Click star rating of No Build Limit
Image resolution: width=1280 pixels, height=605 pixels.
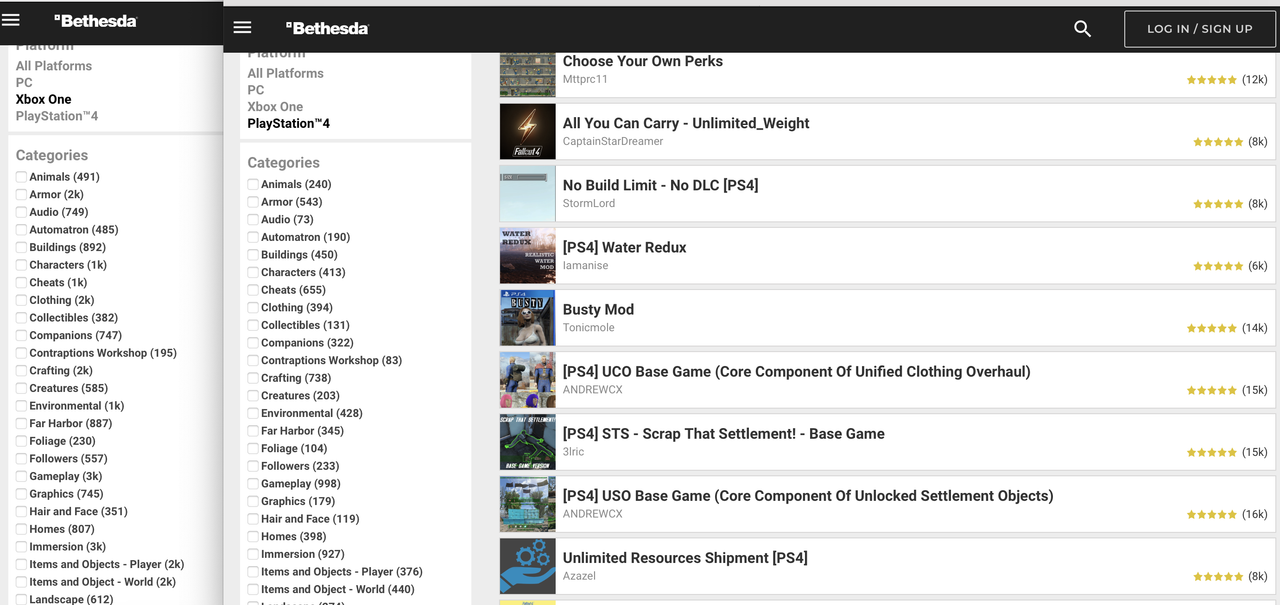coord(1218,204)
